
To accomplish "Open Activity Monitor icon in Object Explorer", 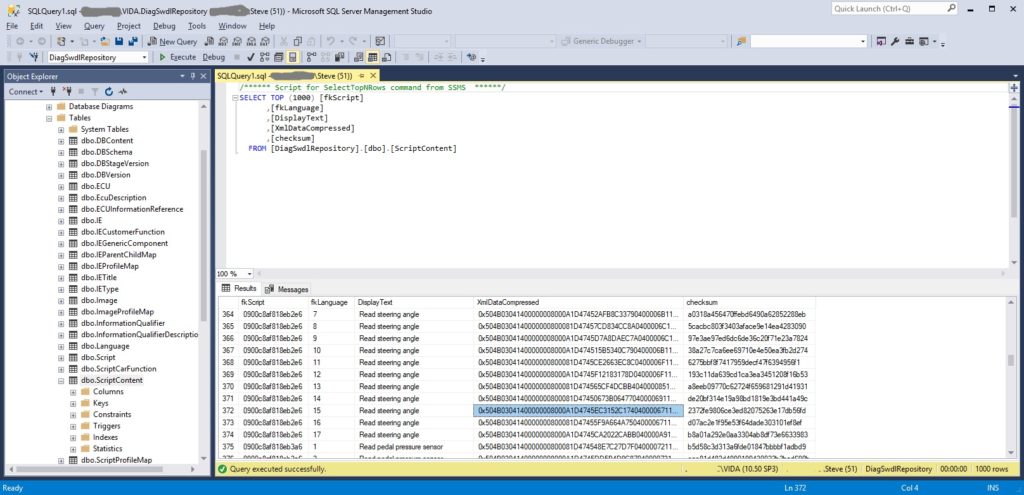I will 122,91.
